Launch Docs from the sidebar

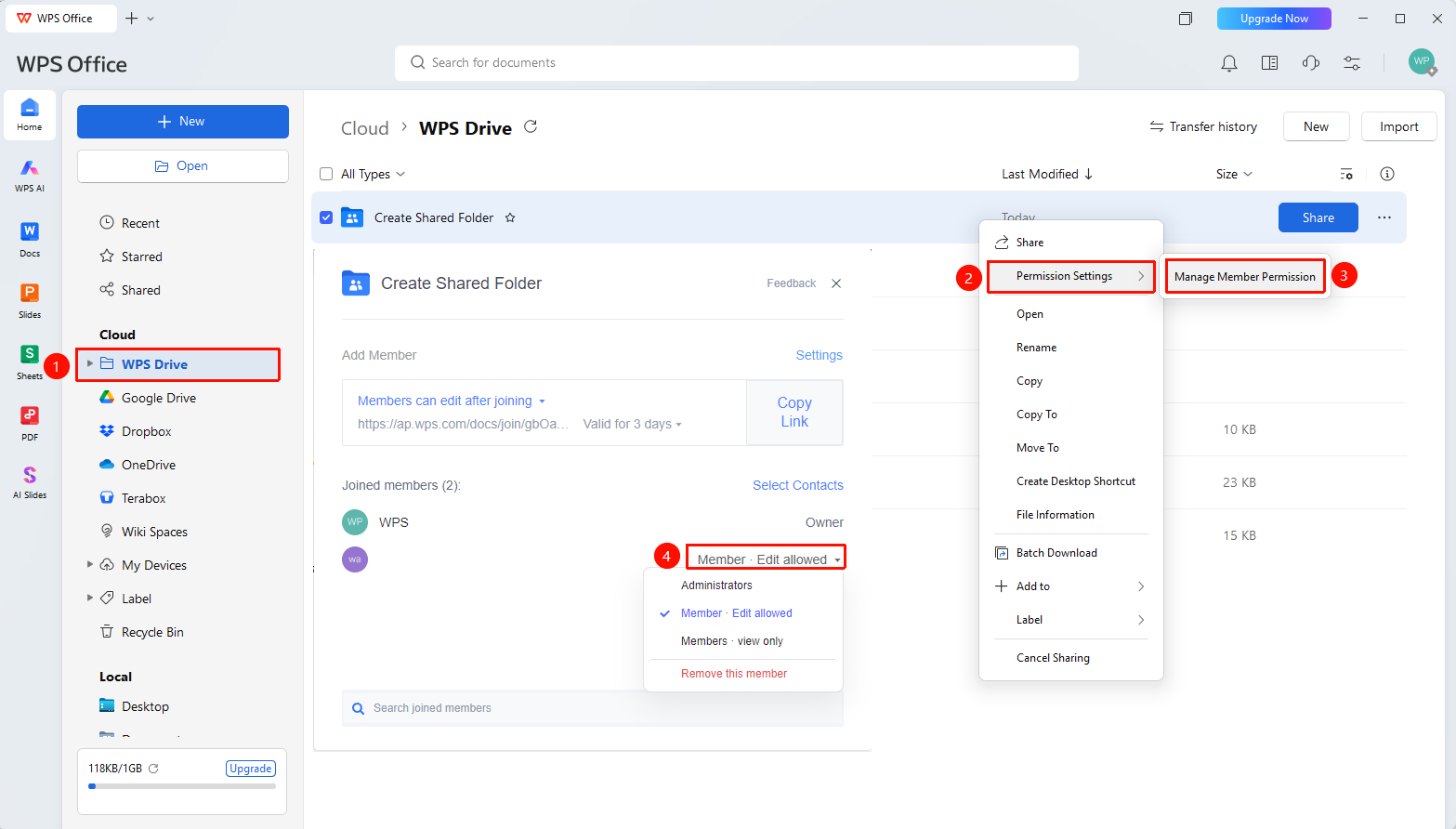pos(30,239)
